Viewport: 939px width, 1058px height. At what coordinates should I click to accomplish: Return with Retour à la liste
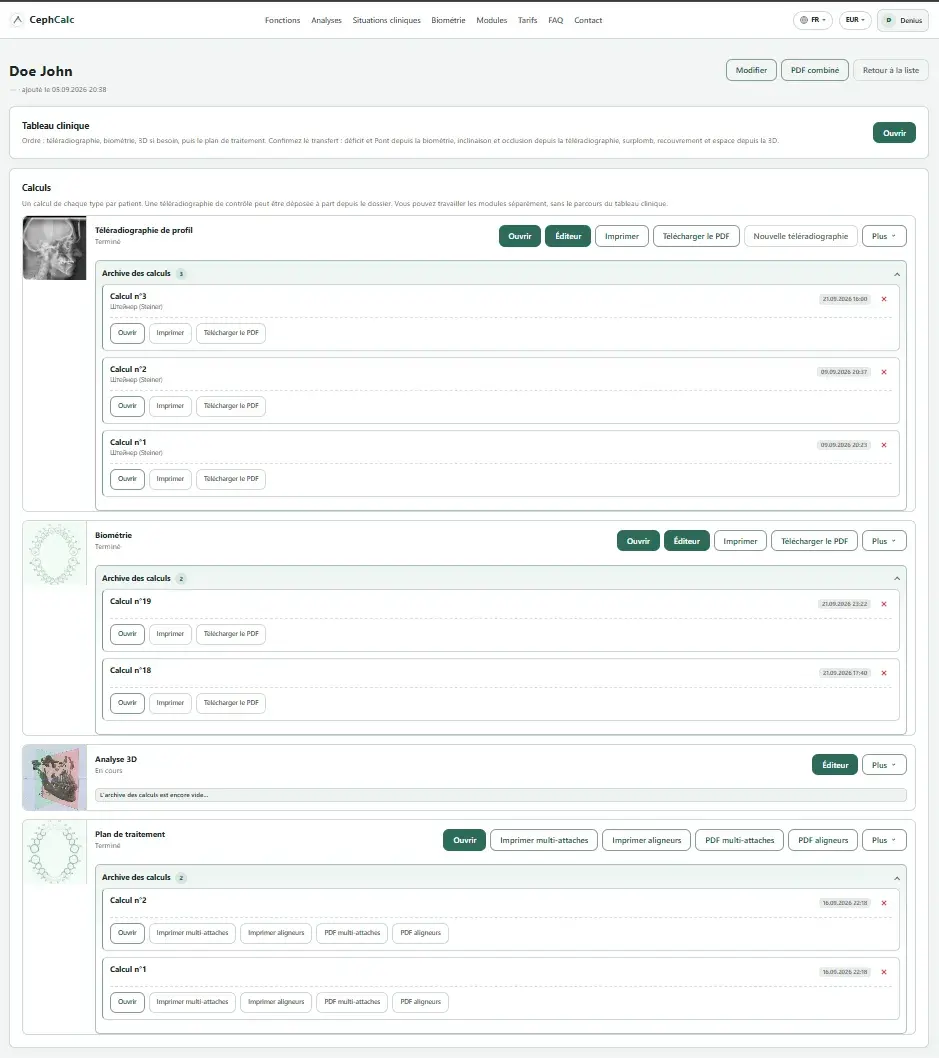click(890, 70)
